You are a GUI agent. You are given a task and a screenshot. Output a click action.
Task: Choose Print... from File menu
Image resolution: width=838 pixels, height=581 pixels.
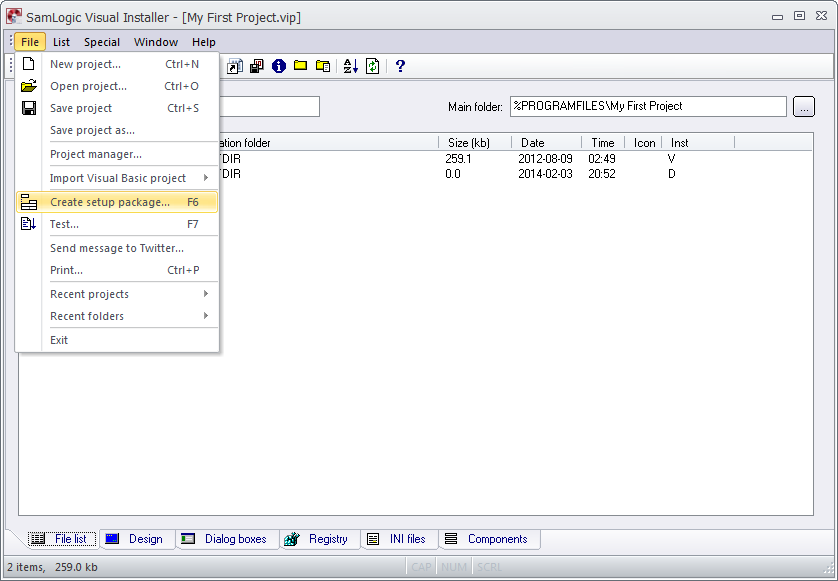(x=117, y=270)
